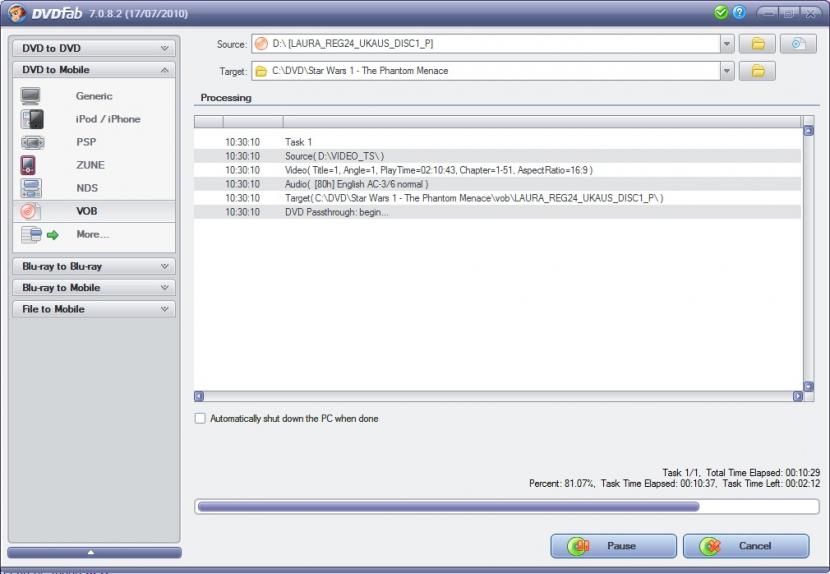The width and height of the screenshot is (830, 574).
Task: Click the ZUNE device icon
Action: coord(28,165)
